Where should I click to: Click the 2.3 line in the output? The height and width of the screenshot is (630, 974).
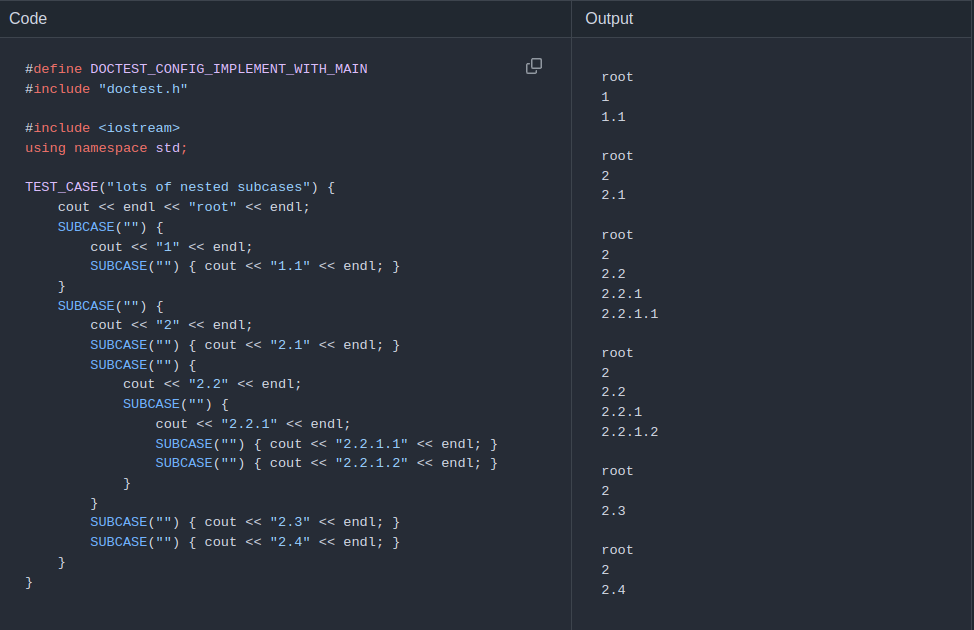(613, 511)
